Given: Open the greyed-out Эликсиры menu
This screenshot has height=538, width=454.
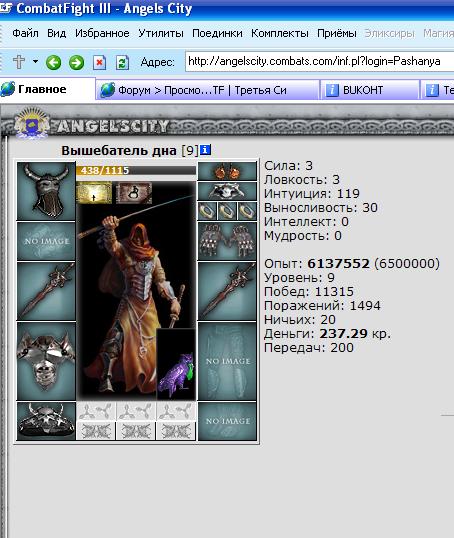Looking at the screenshot, I should pos(389,33).
